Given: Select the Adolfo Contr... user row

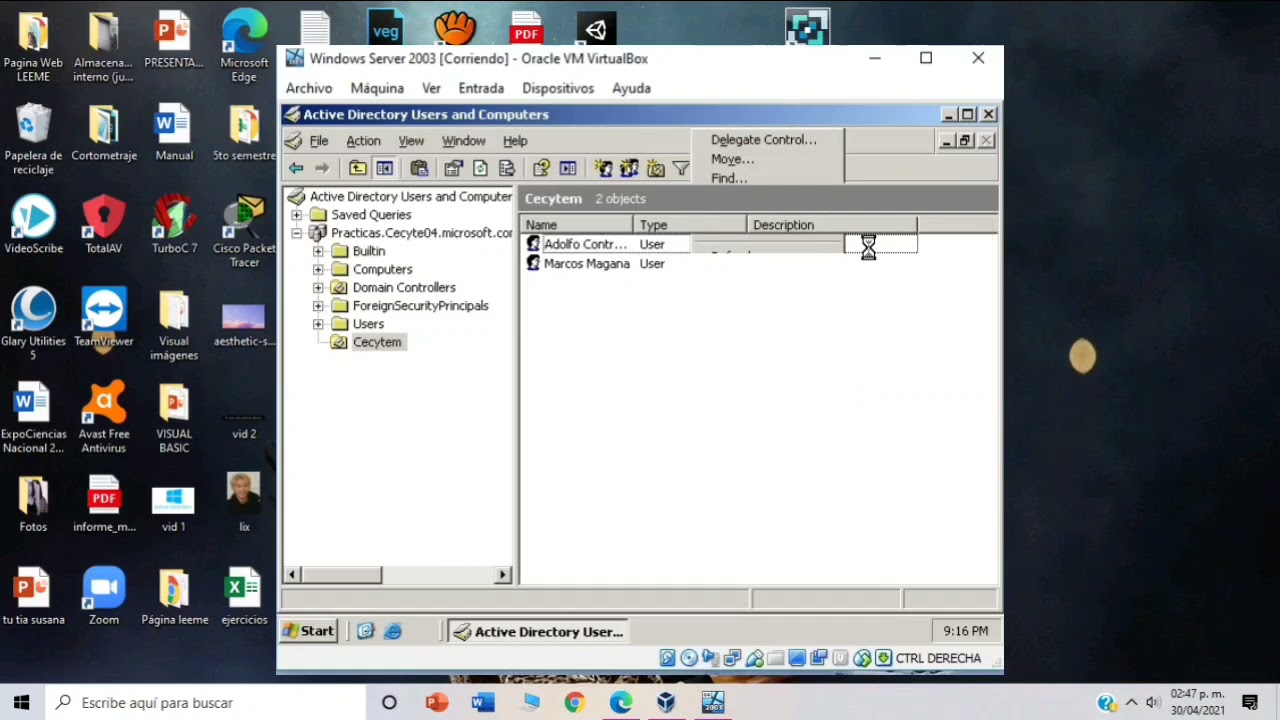Looking at the screenshot, I should coord(585,244).
